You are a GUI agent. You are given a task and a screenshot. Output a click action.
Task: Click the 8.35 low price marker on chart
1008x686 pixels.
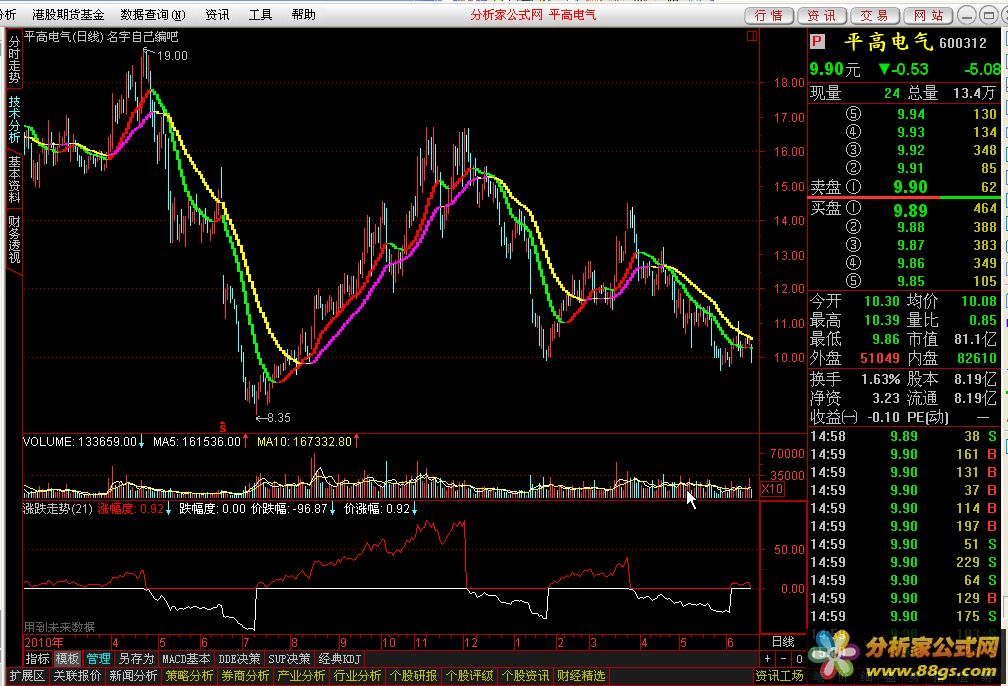pos(278,418)
